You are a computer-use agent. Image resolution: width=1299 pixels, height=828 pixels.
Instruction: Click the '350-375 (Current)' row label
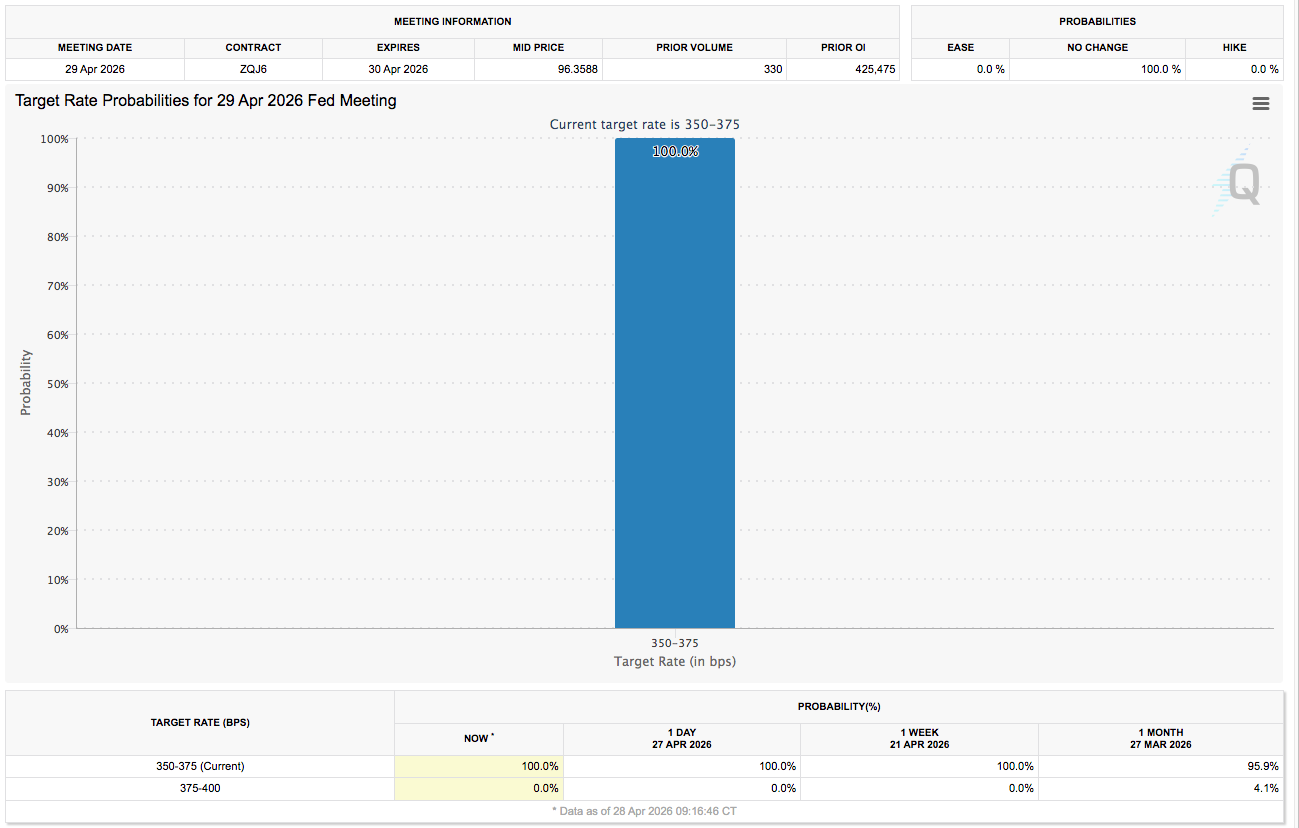tap(200, 767)
